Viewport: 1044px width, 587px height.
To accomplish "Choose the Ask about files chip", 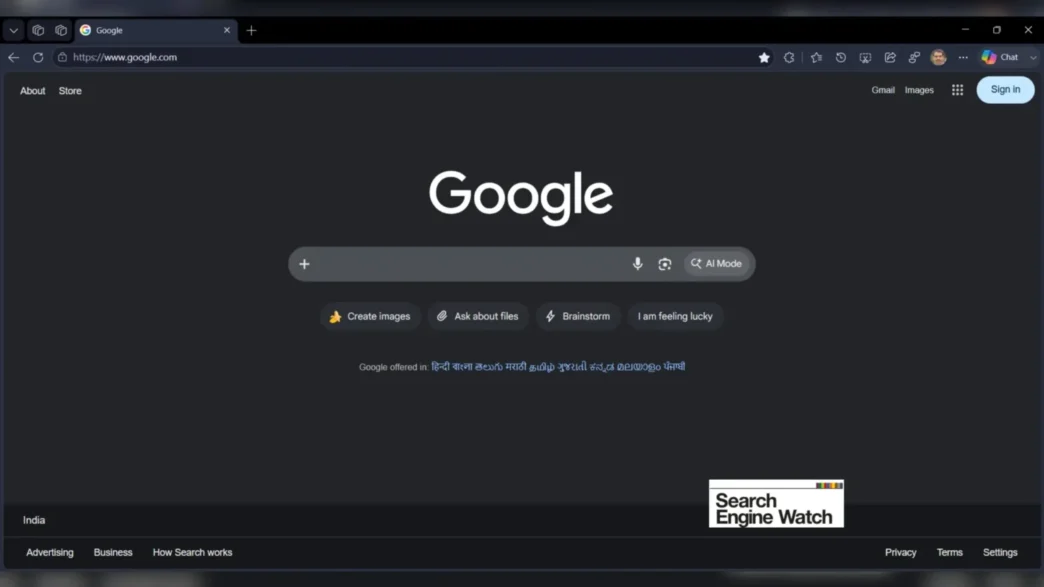I will [x=477, y=316].
